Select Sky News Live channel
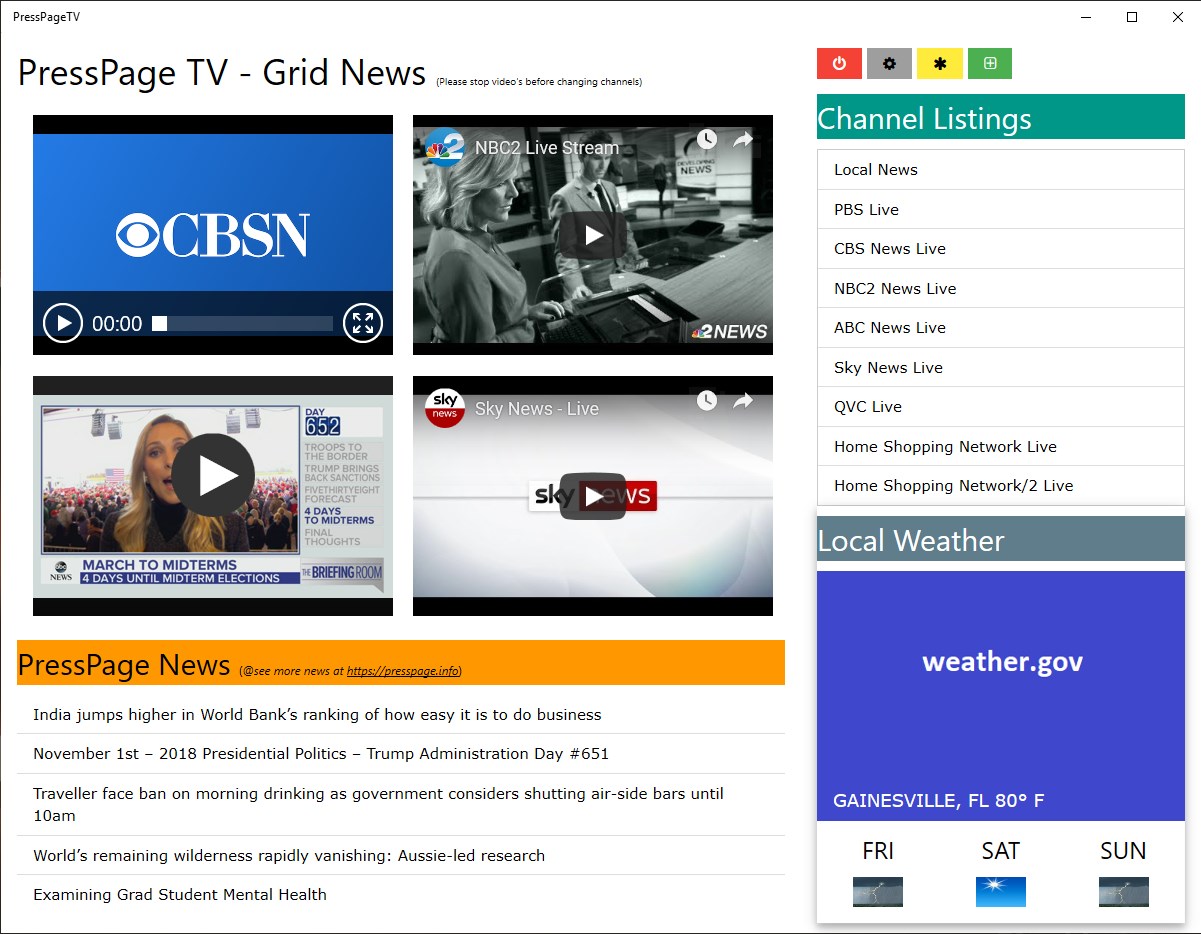 1001,368
